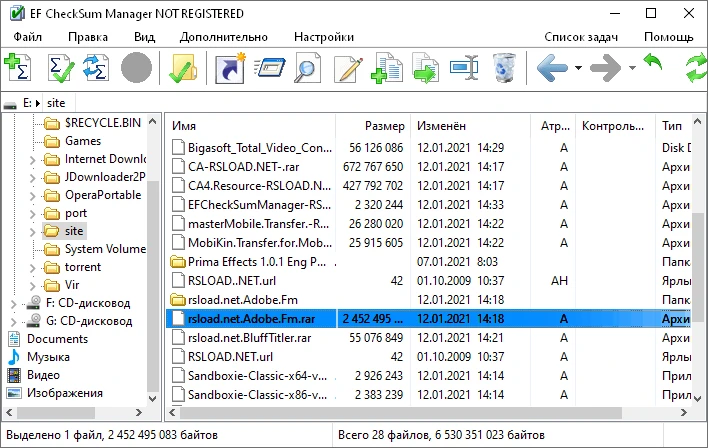708x448 pixels.
Task: Click the update checksum icon with blue arrows
Action: (x=96, y=68)
